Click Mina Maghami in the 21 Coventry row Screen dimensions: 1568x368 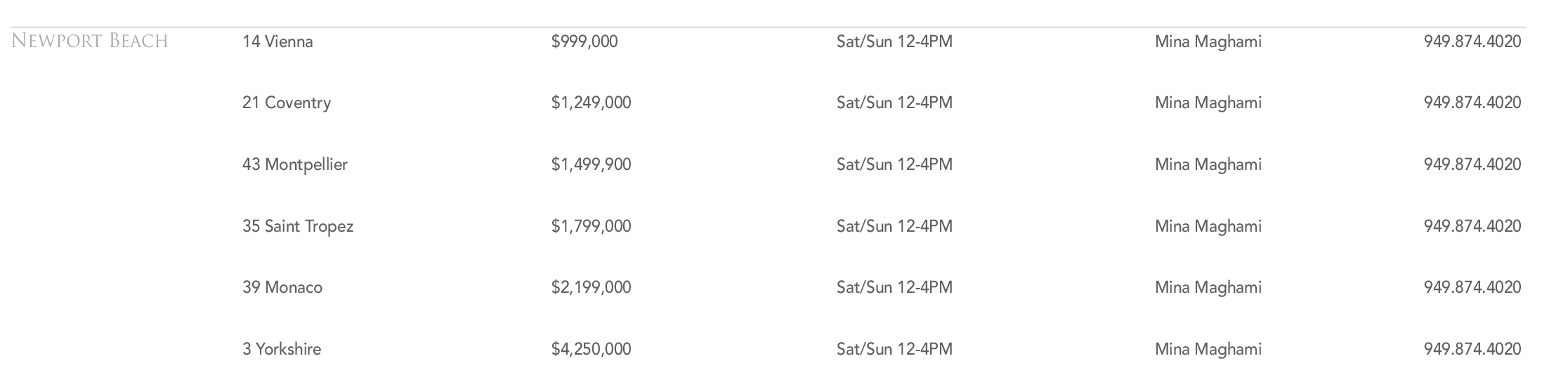1208,103
